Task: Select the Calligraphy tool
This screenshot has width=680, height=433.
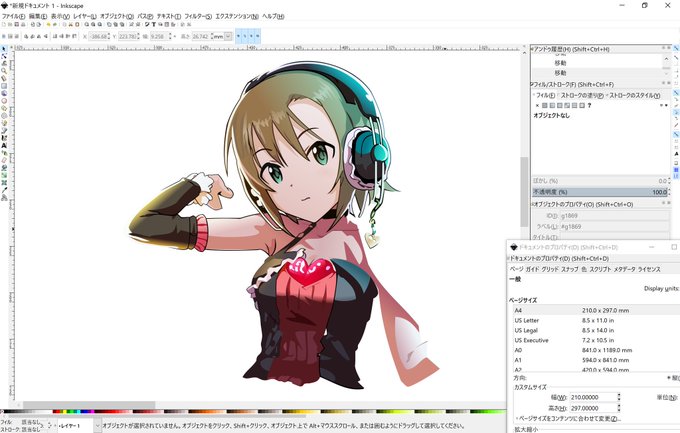Action: click(4, 138)
